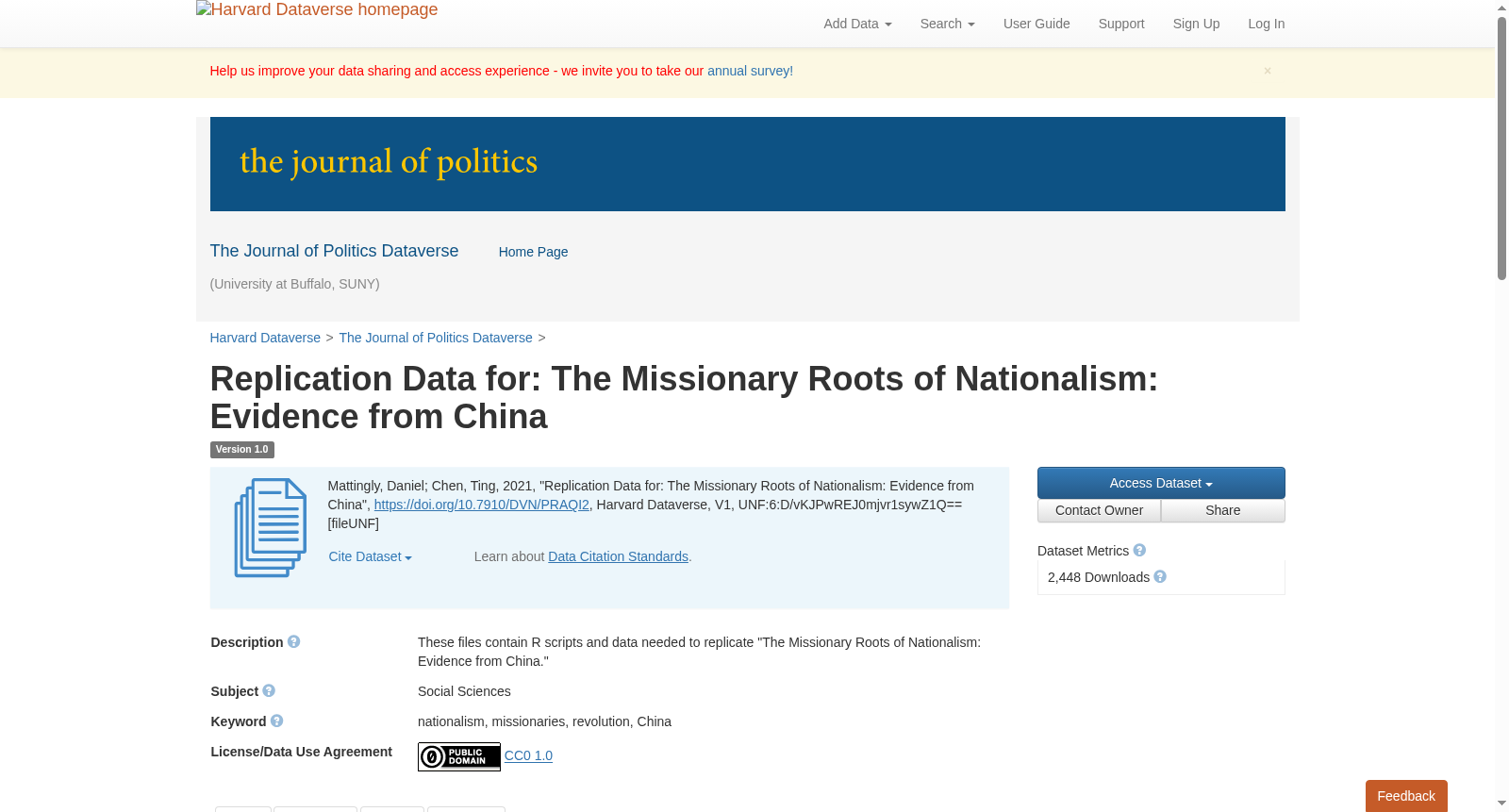Select the University at Buffalo, SUNY text
The height and width of the screenshot is (812, 1509).
tap(294, 284)
